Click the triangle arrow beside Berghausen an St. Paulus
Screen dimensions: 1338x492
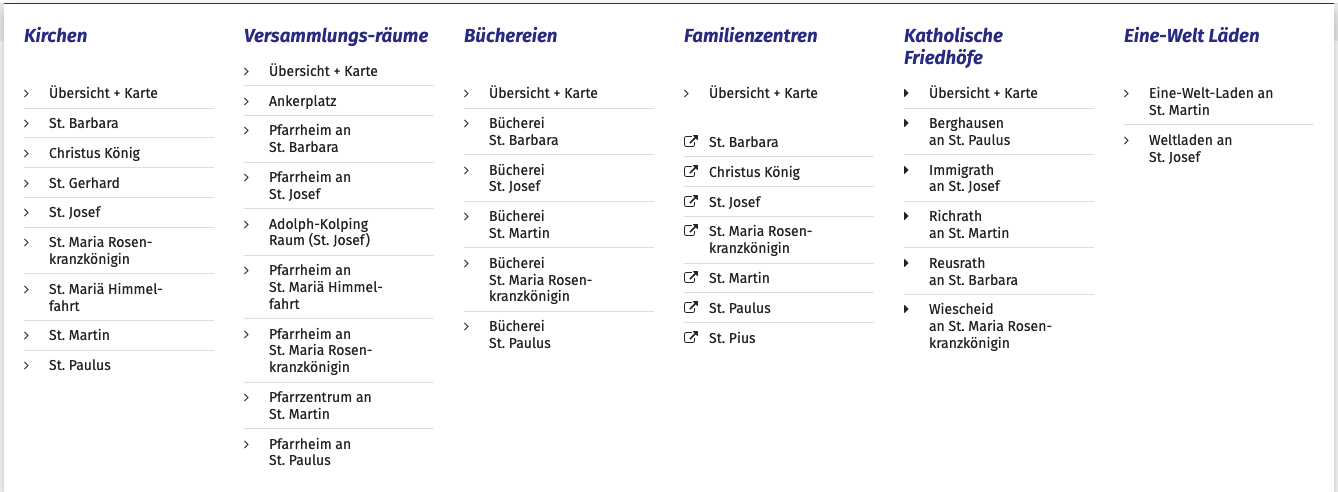click(x=907, y=123)
